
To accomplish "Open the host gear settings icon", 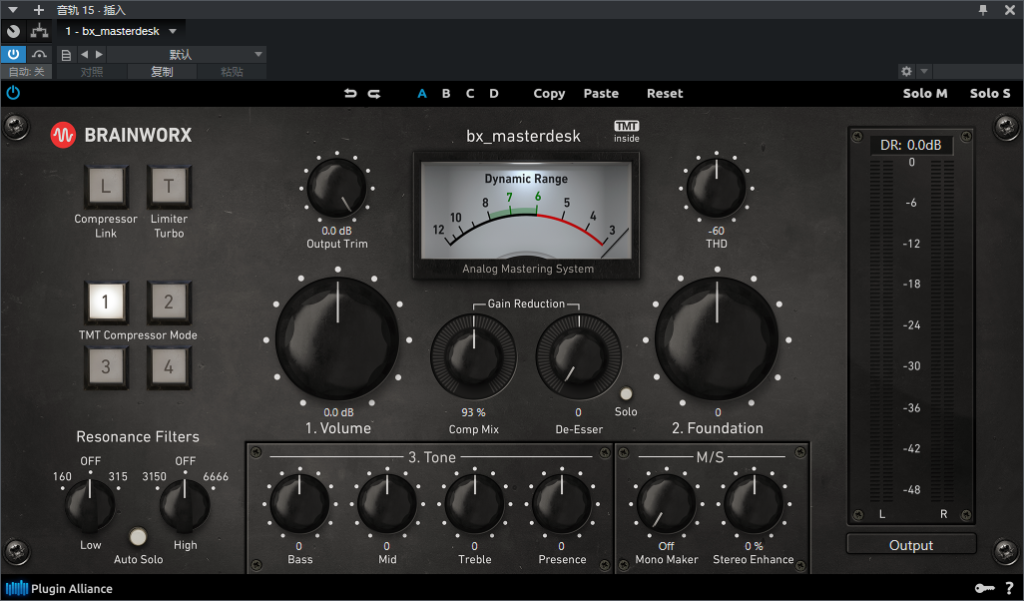I will coord(906,71).
